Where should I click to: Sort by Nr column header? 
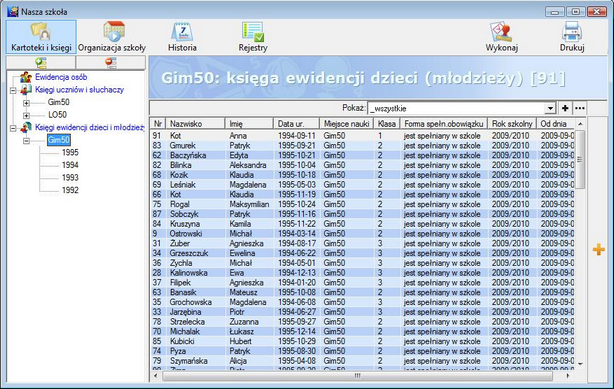point(157,124)
